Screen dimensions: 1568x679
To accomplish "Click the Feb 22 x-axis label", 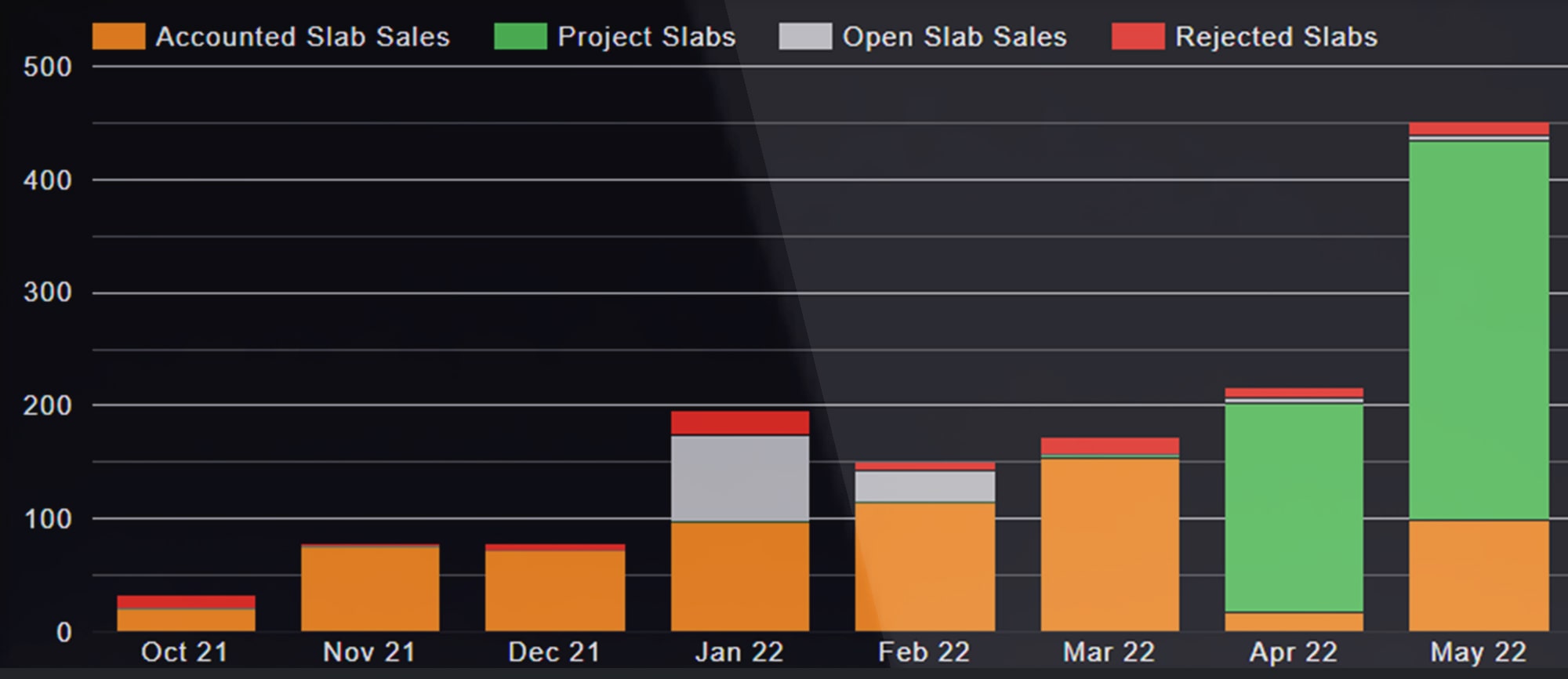I will (x=924, y=652).
